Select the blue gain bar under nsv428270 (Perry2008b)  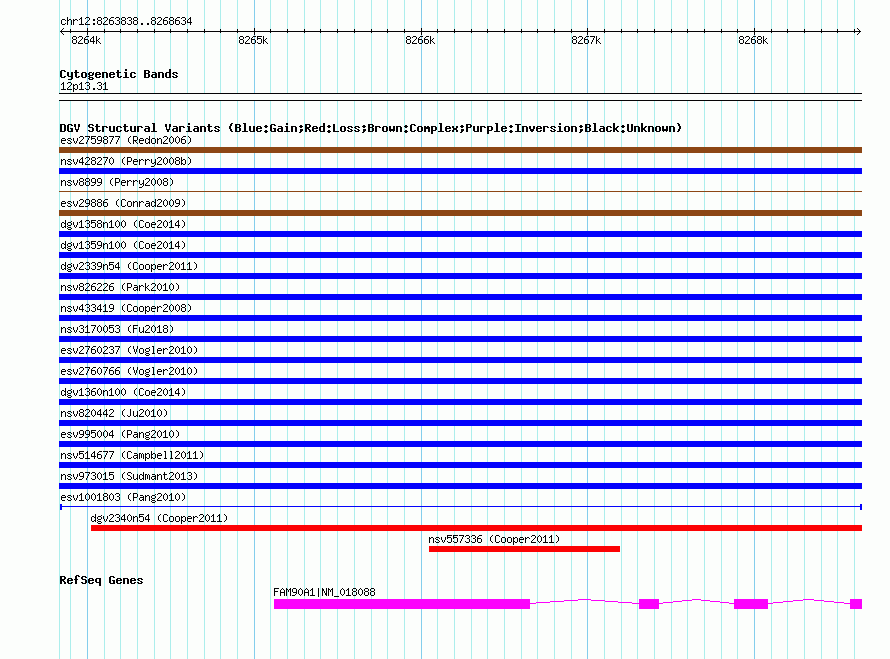pos(460,171)
